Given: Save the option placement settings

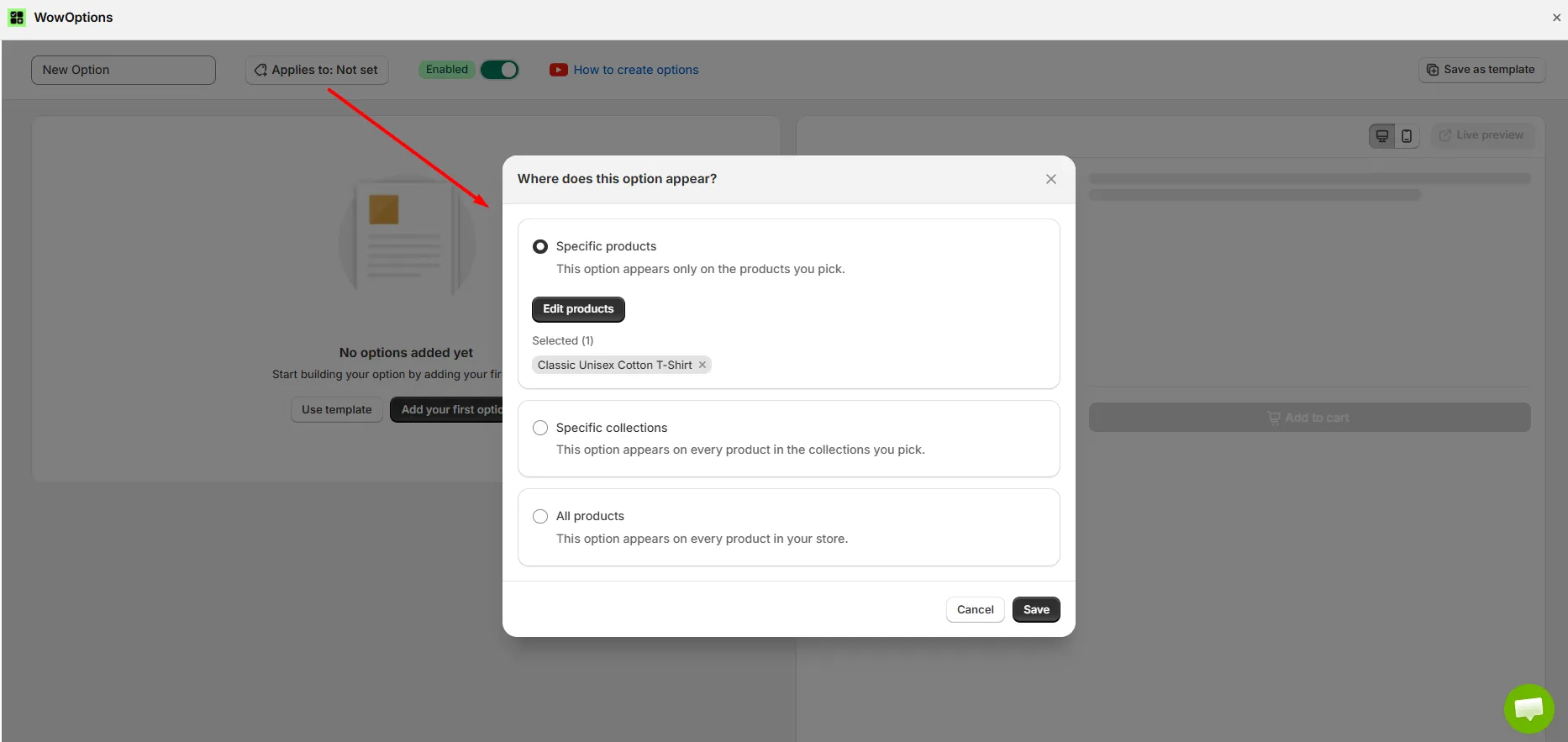Looking at the screenshot, I should [x=1036, y=609].
